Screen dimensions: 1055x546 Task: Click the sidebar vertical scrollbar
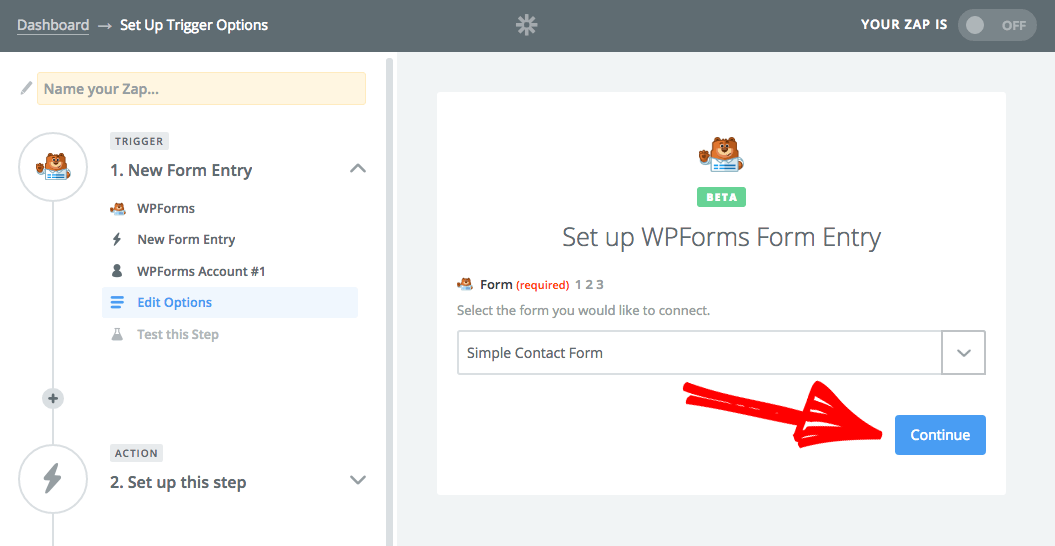[x=389, y=302]
